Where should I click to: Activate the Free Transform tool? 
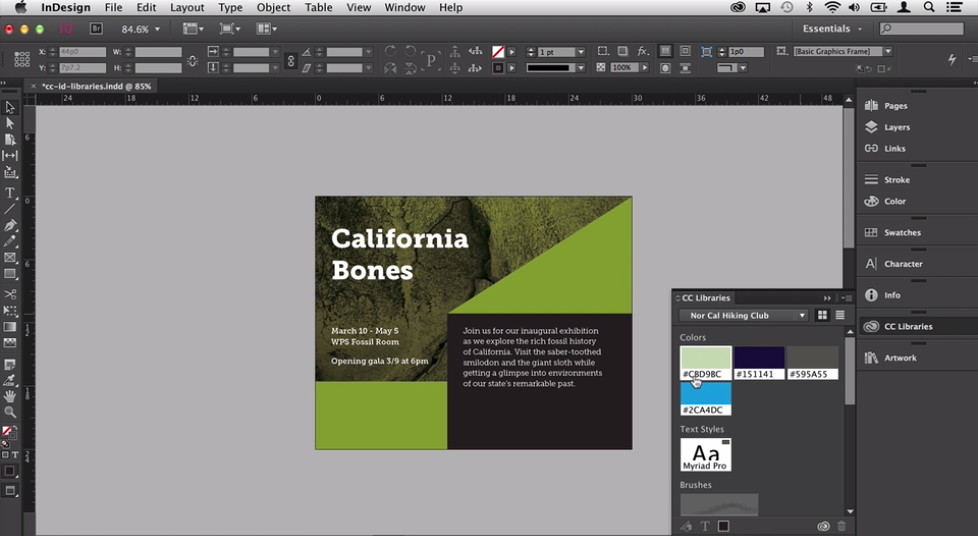[10, 310]
